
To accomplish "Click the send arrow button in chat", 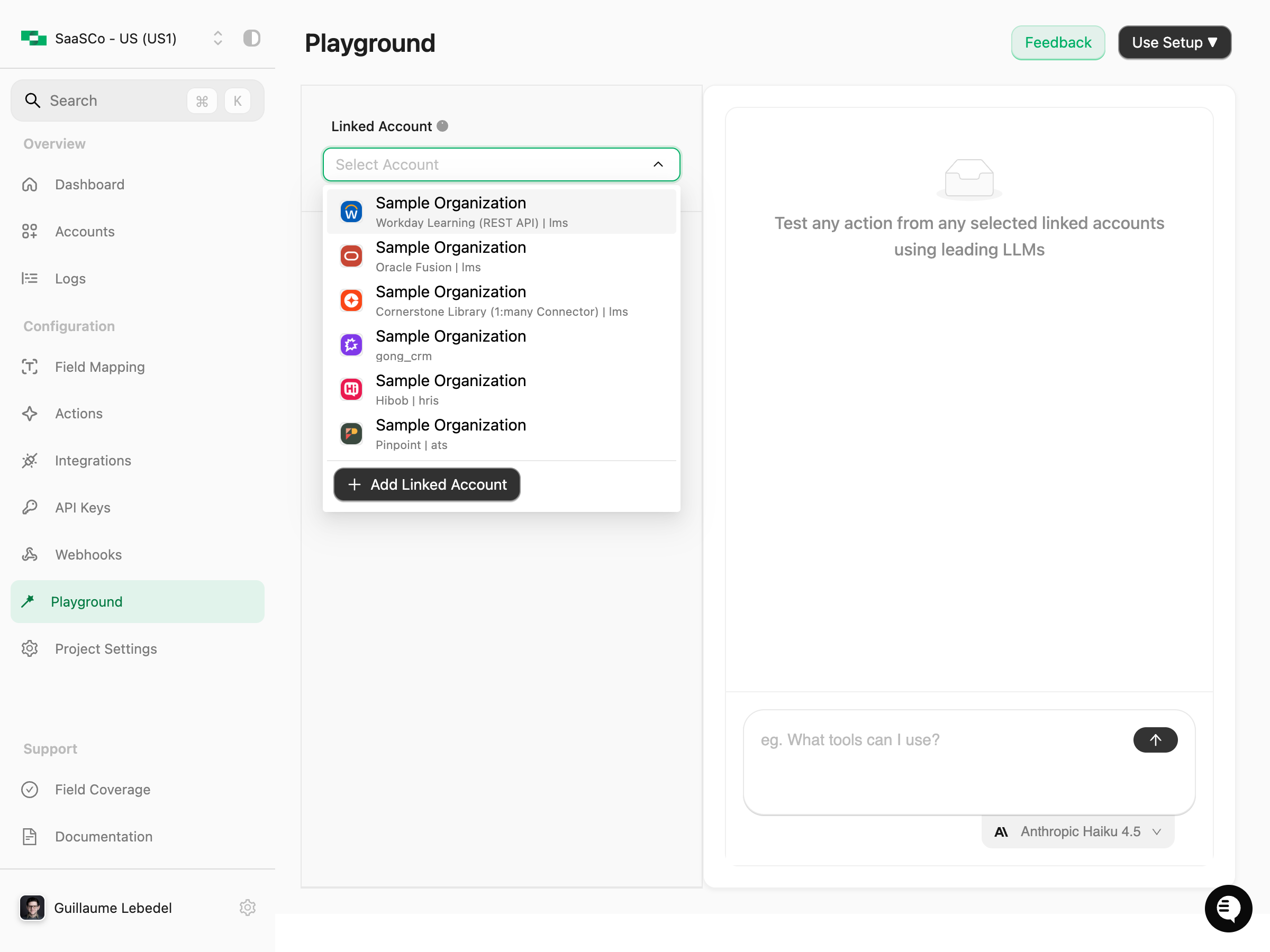I will click(1155, 740).
